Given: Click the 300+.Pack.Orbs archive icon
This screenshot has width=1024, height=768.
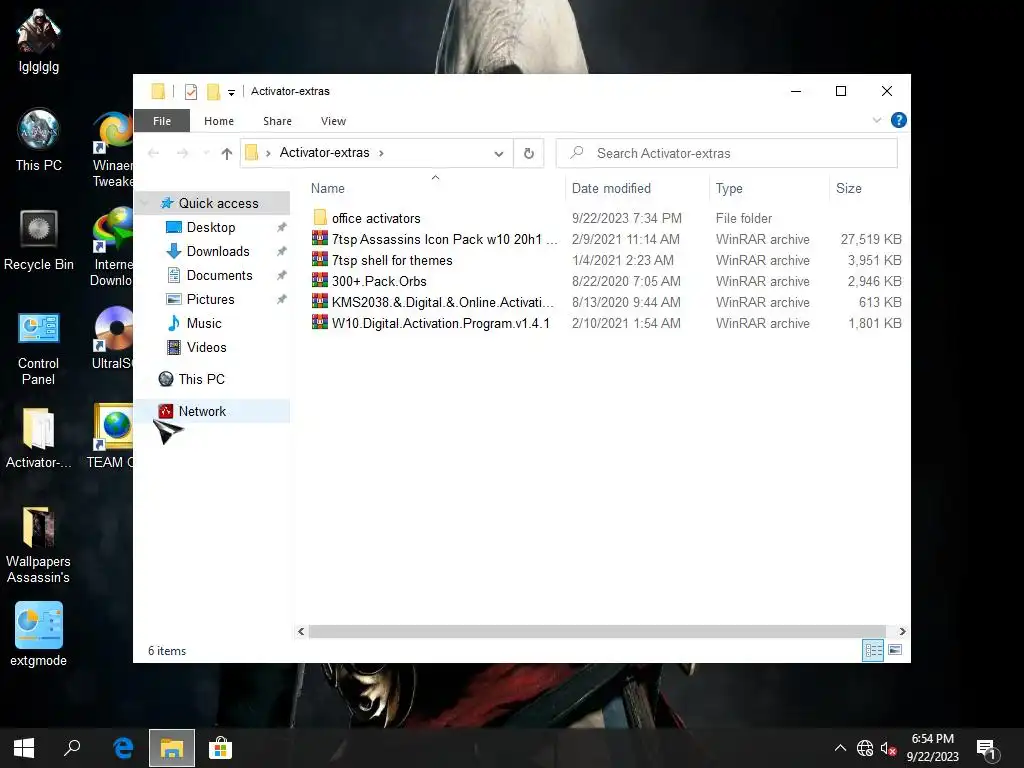Looking at the screenshot, I should tap(320, 280).
